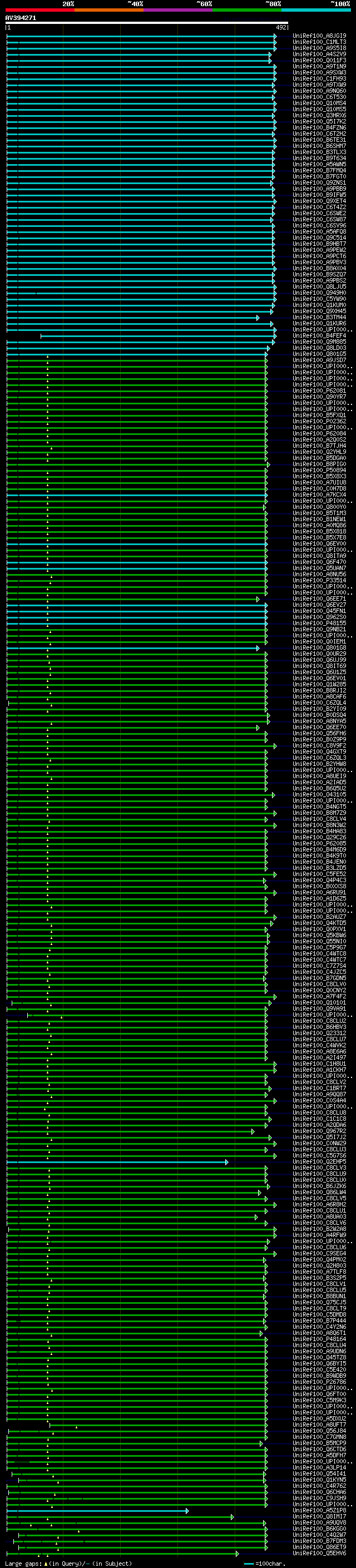Select hit UniRef100_Q801G5

click(319, 354)
